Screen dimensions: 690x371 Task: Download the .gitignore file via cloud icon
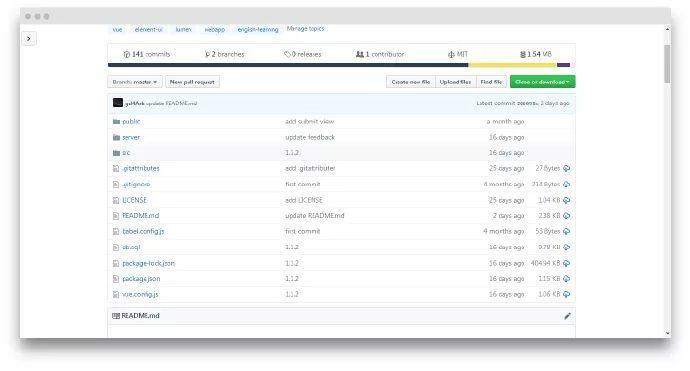point(566,184)
